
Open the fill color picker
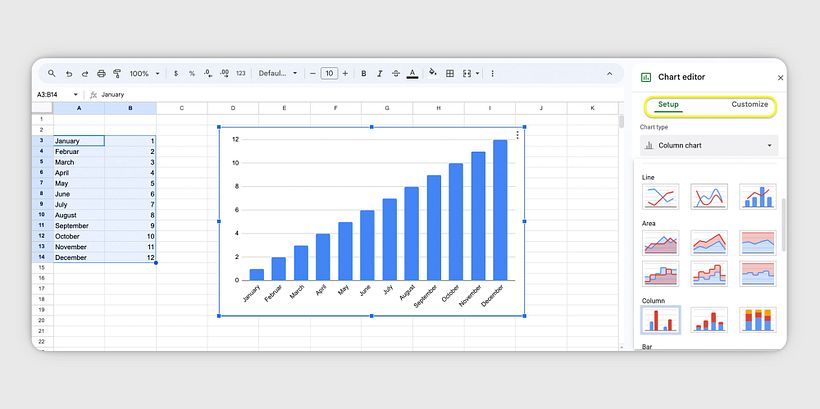point(432,73)
